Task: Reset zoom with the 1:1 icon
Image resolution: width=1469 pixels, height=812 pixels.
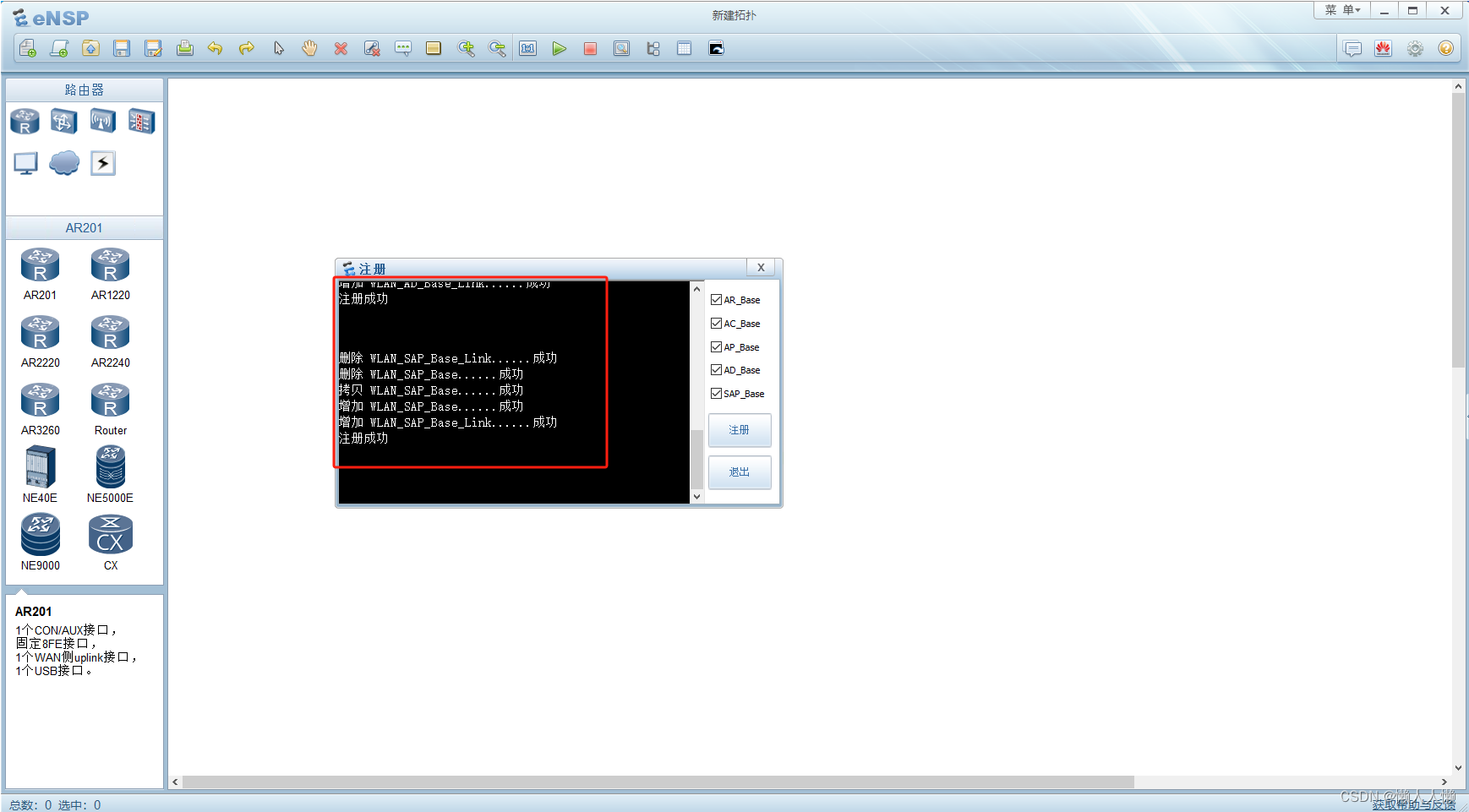Action: 528,49
